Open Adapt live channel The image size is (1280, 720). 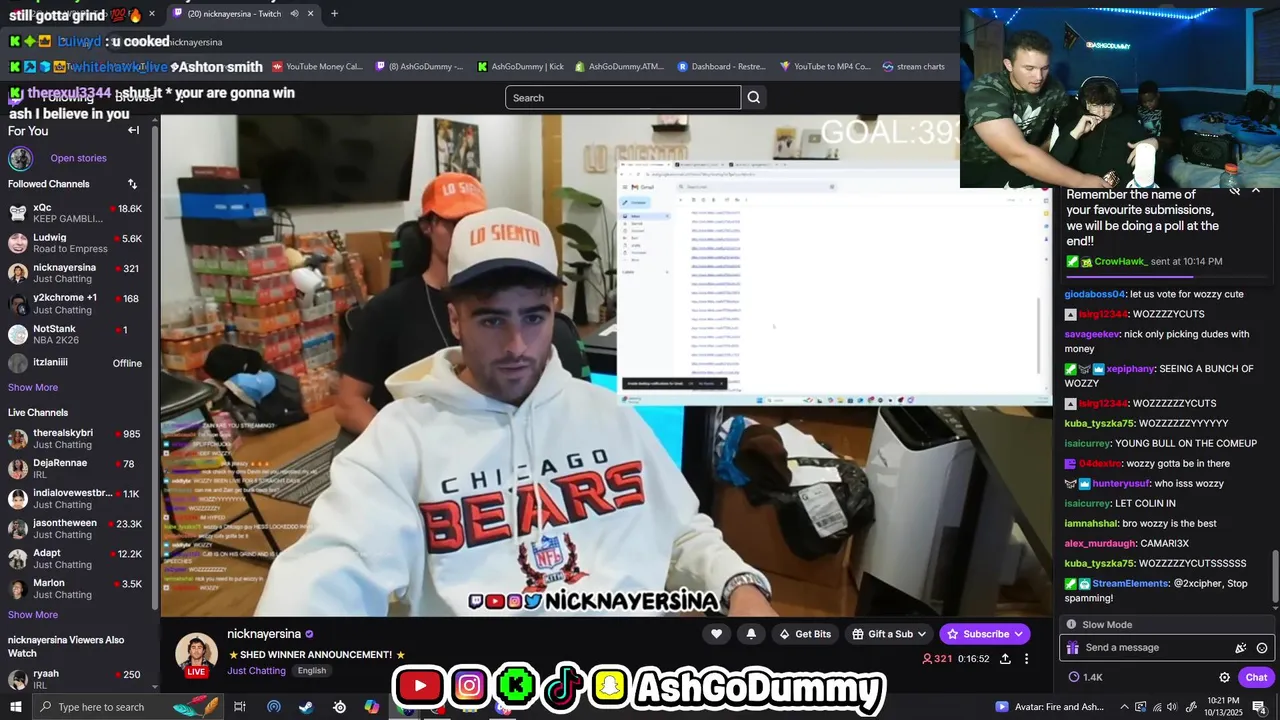click(75, 559)
